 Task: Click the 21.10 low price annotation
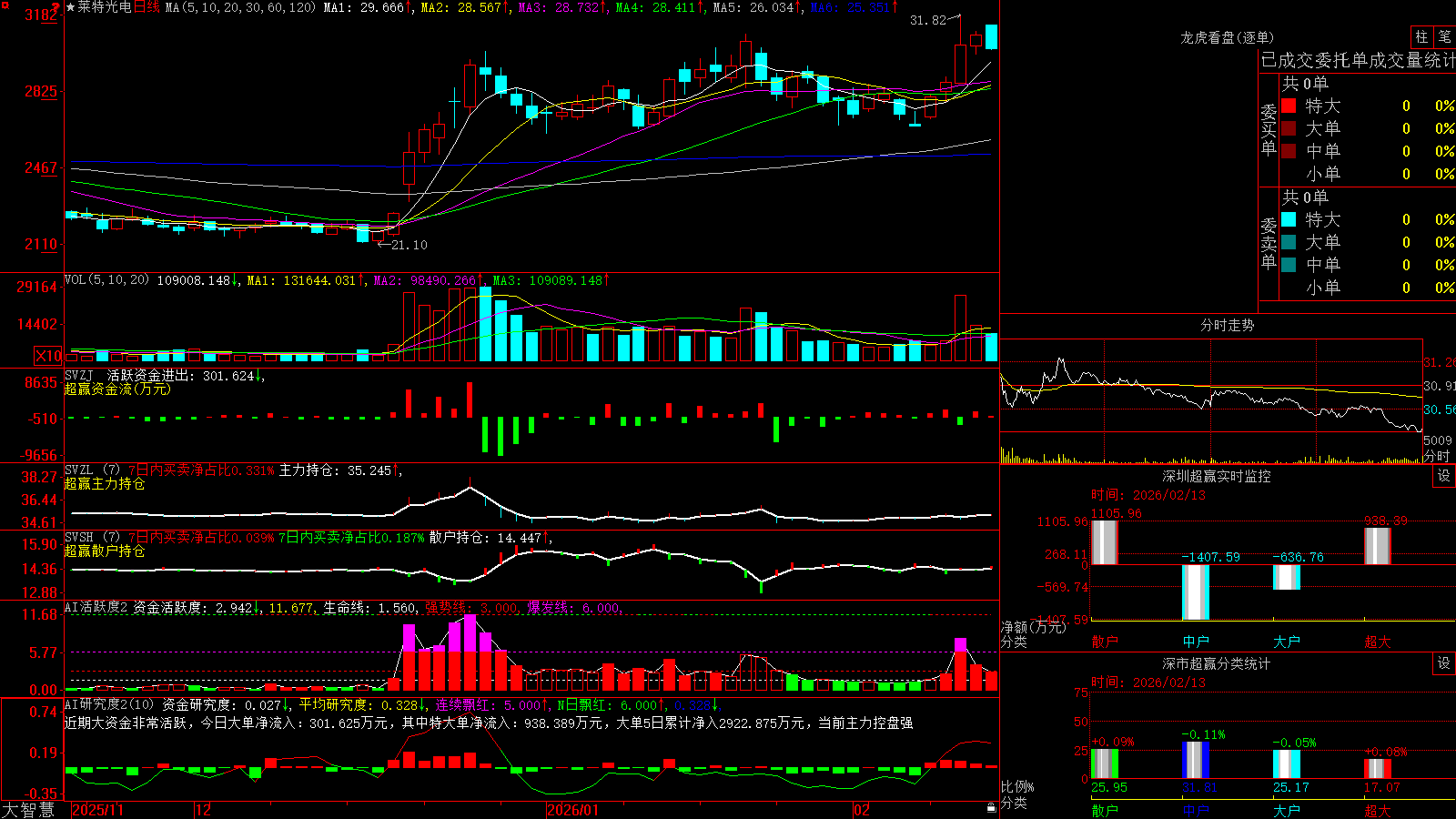(409, 245)
